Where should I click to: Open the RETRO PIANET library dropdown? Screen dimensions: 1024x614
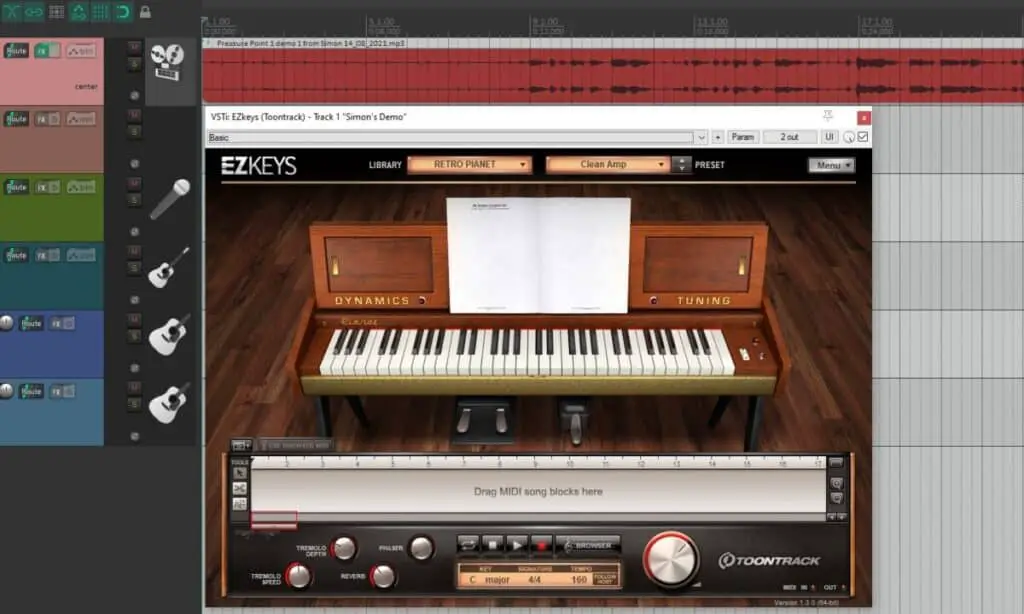470,165
